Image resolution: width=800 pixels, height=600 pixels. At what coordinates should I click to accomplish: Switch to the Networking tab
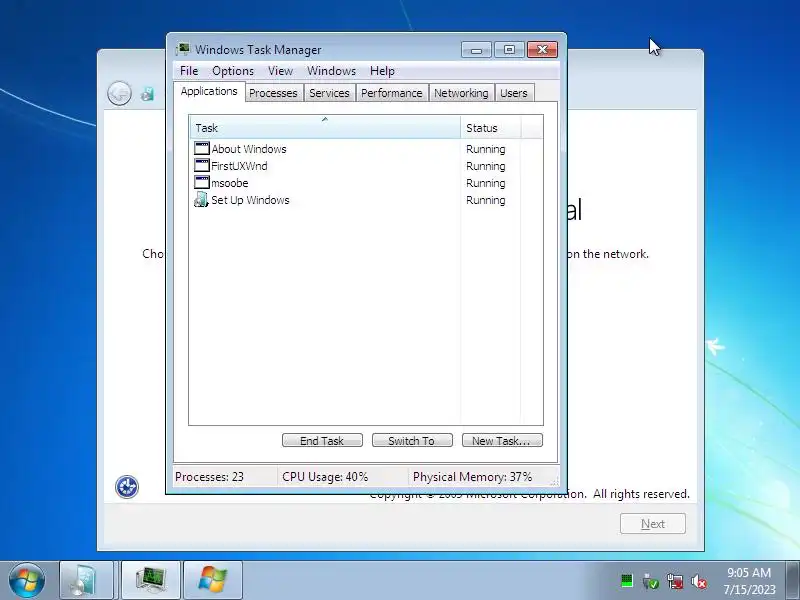click(461, 93)
